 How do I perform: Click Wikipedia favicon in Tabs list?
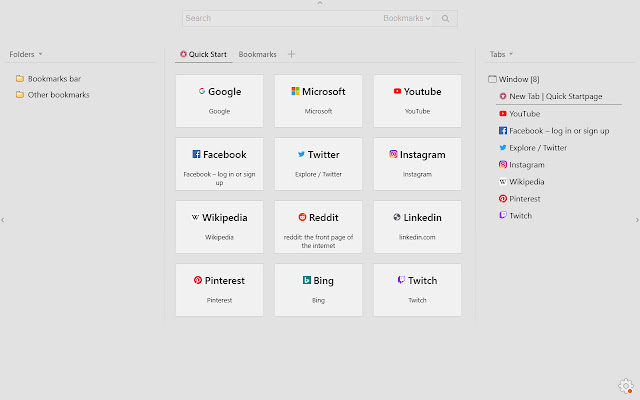point(503,182)
